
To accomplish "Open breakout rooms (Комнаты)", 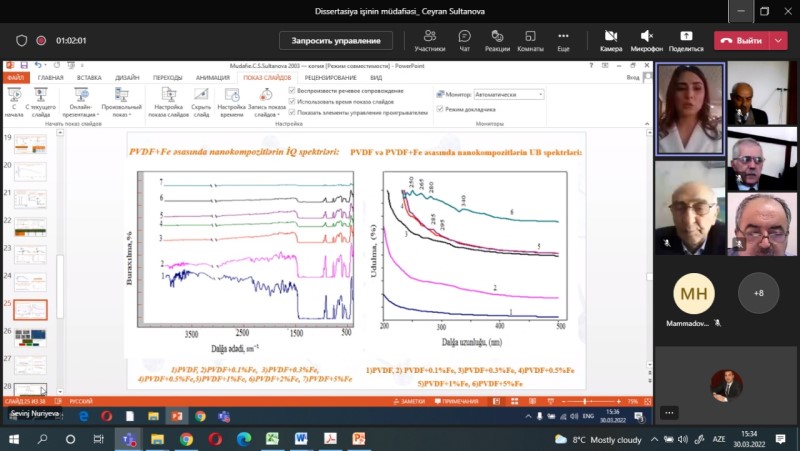I will click(530, 40).
